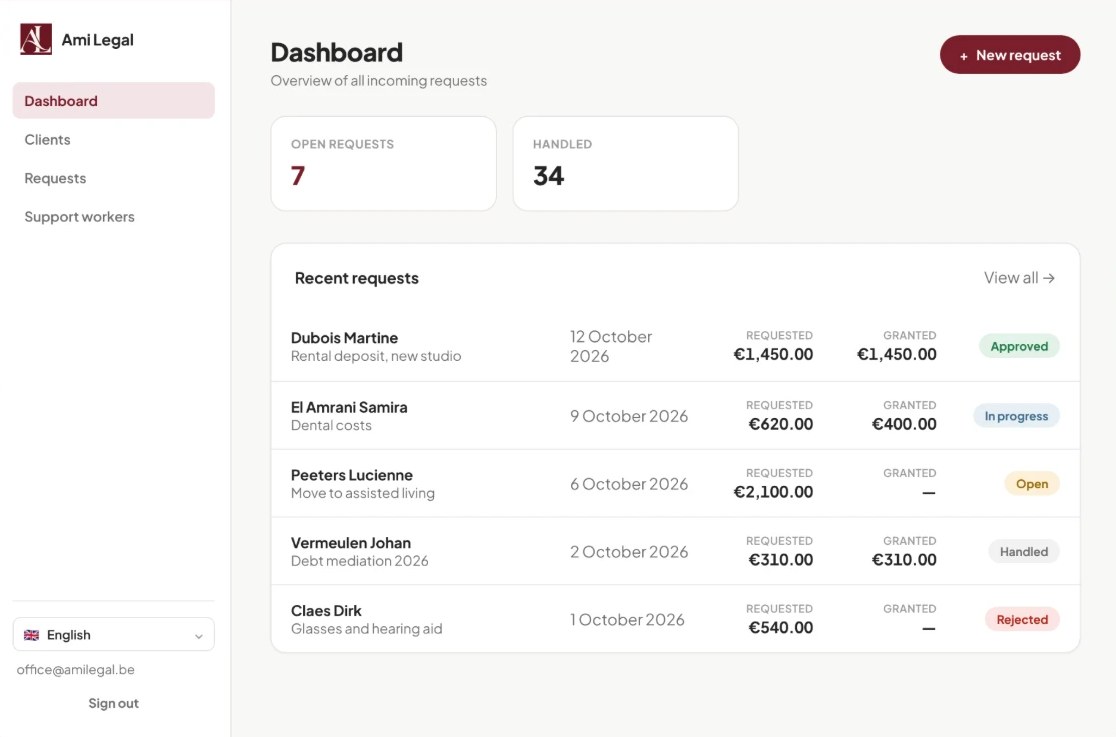Click granted amount €400.00
The image size is (1116, 737).
tap(904, 424)
